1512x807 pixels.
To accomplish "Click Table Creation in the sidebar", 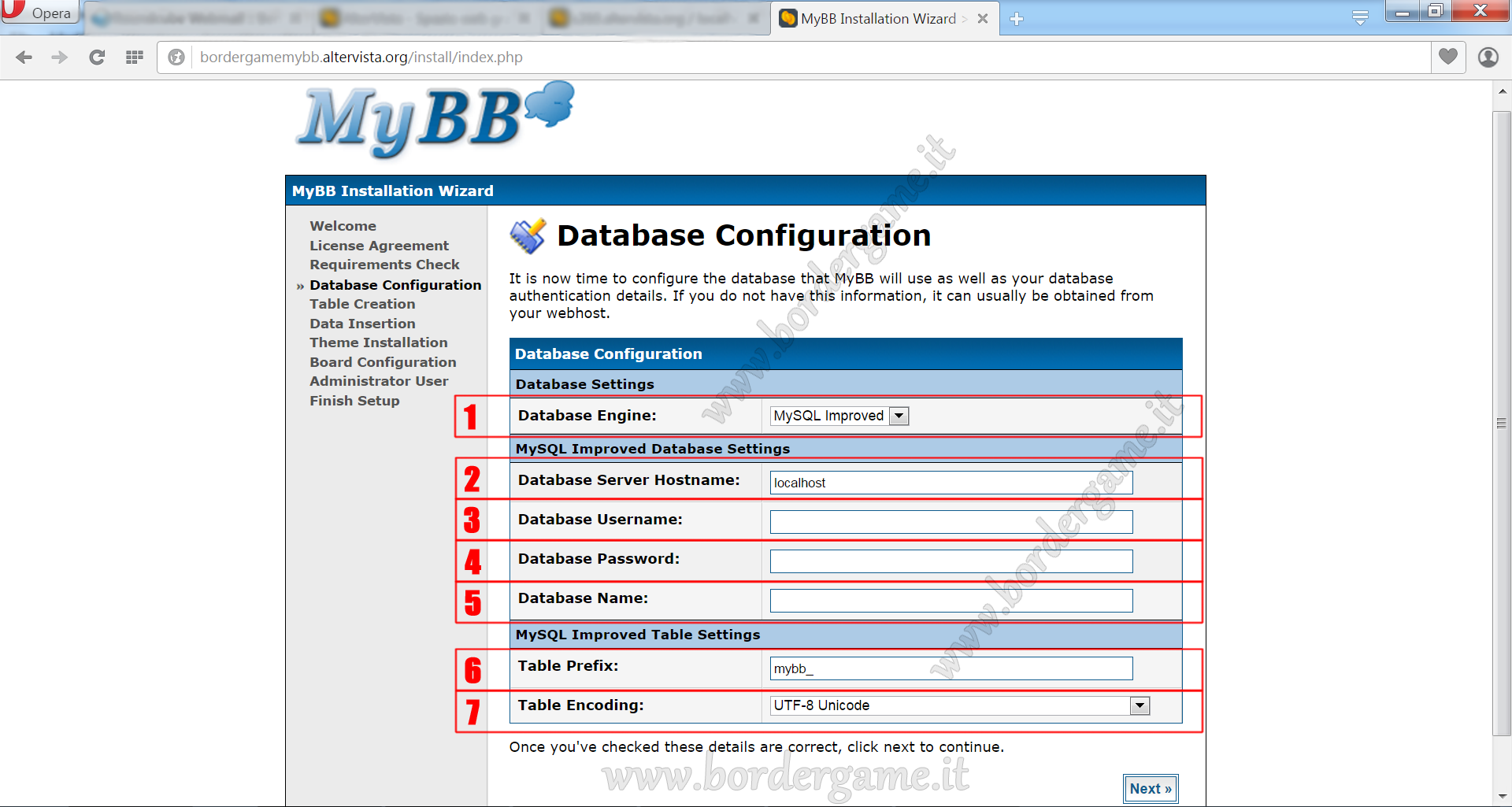I will (x=362, y=304).
